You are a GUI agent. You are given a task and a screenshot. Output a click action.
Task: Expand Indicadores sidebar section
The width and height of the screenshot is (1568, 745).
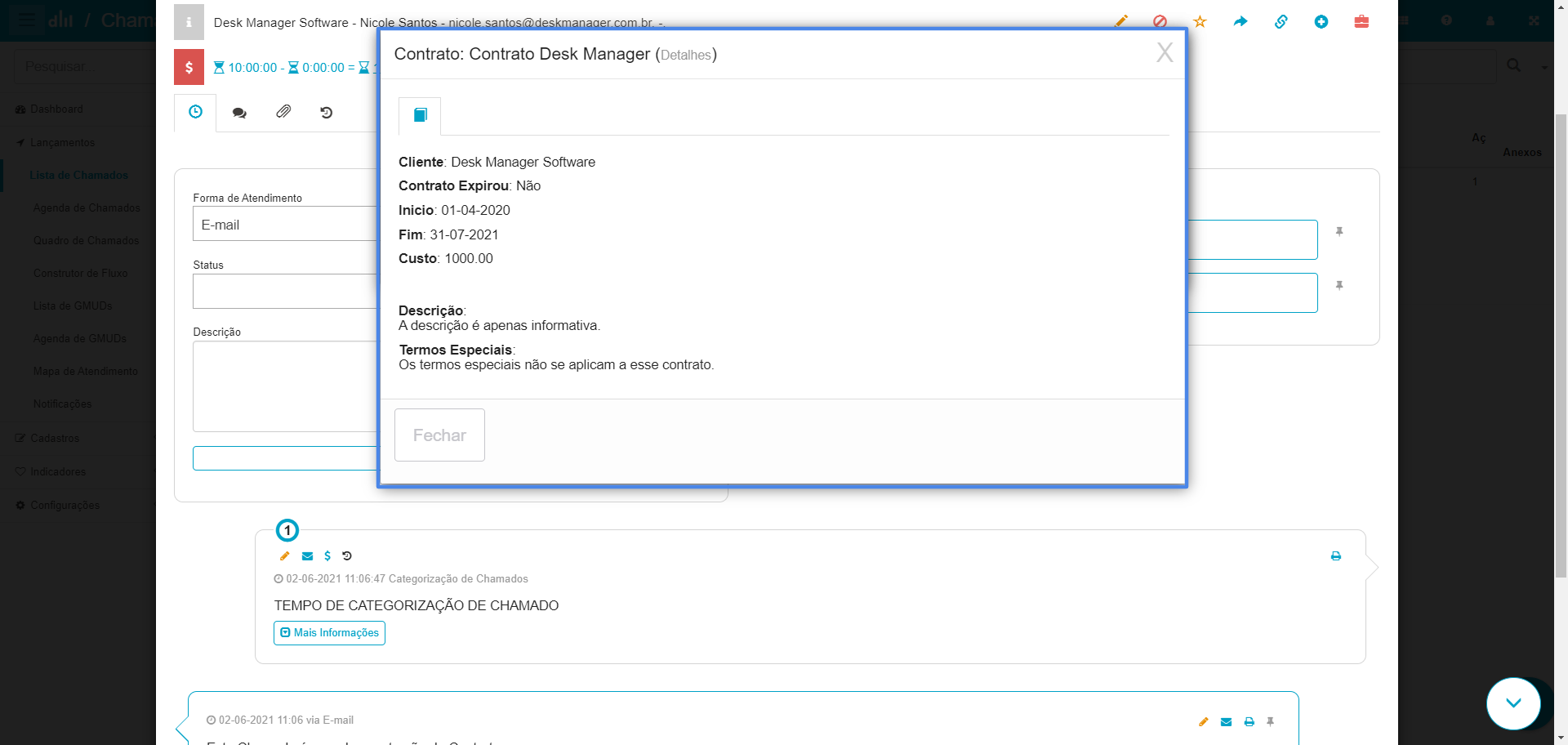click(57, 472)
